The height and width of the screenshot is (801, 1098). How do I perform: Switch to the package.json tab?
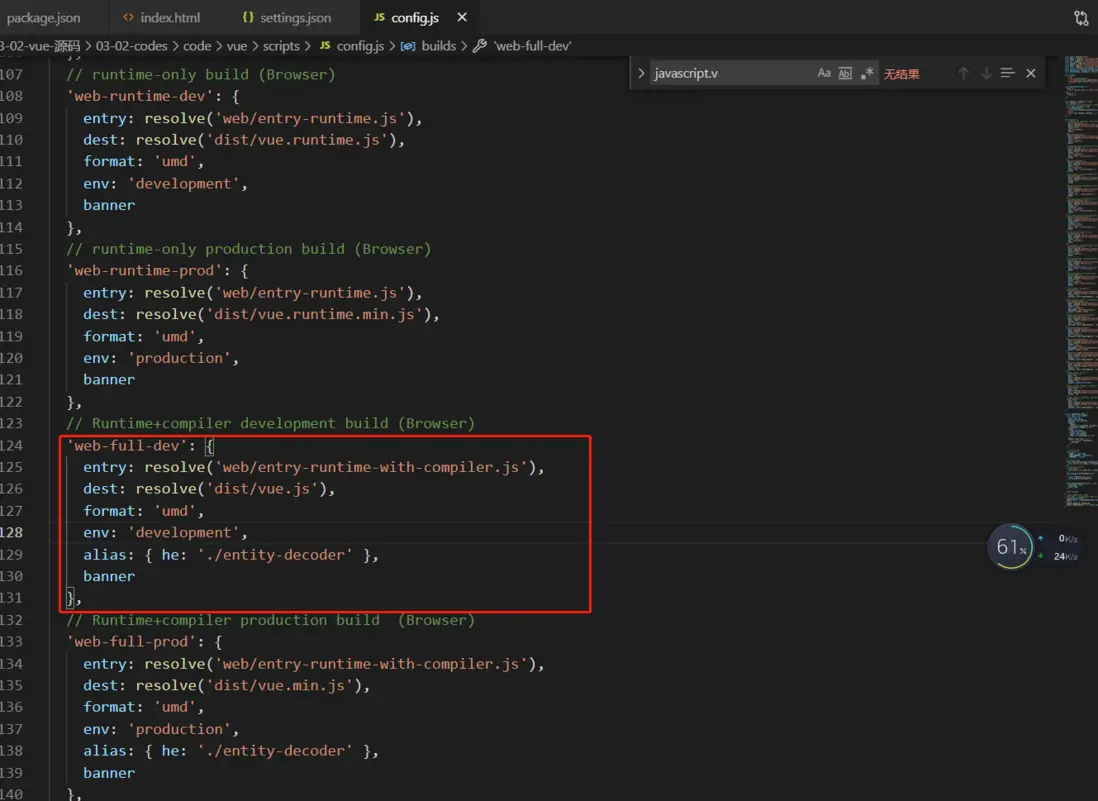click(43, 18)
